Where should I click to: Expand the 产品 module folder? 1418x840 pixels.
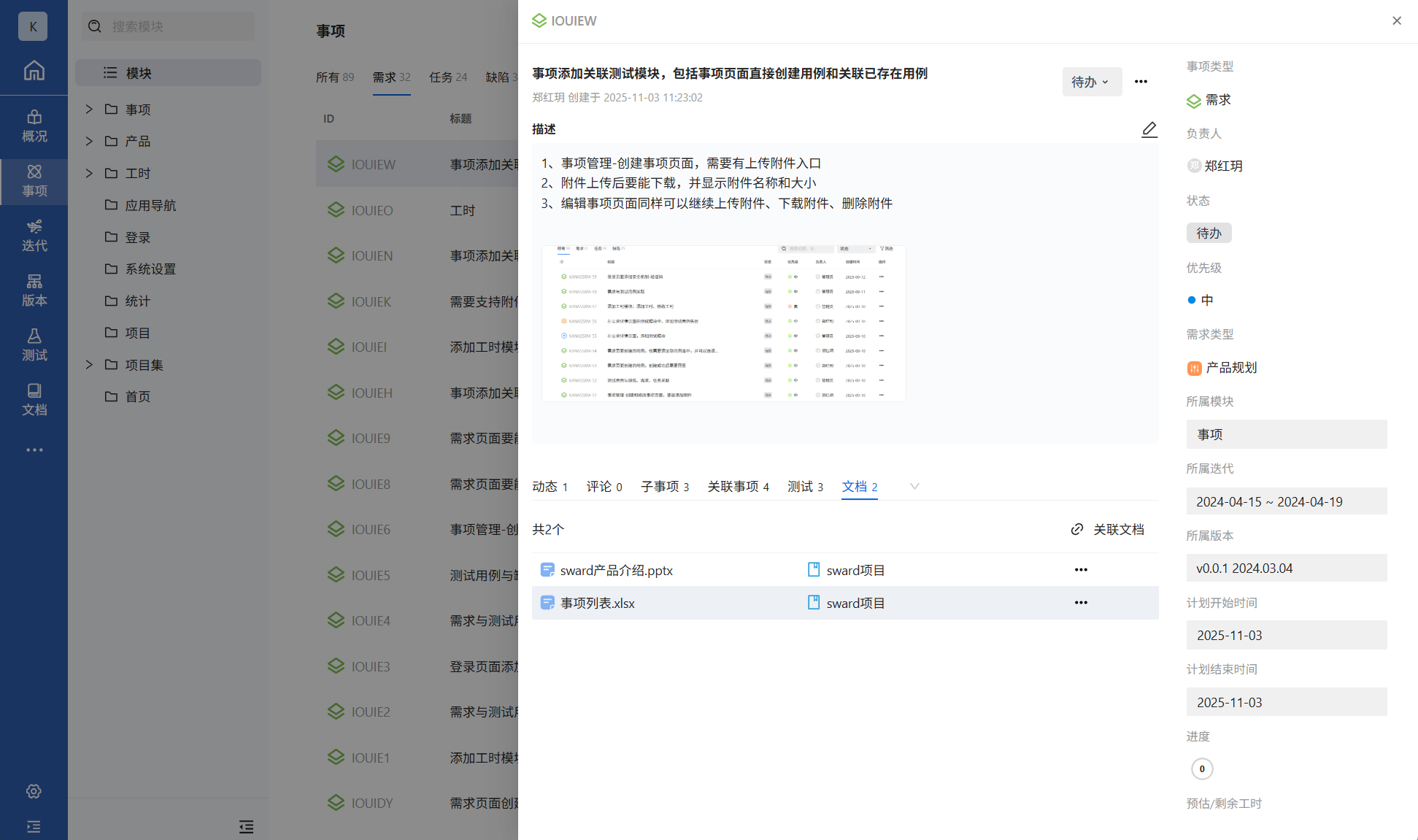[x=89, y=141]
